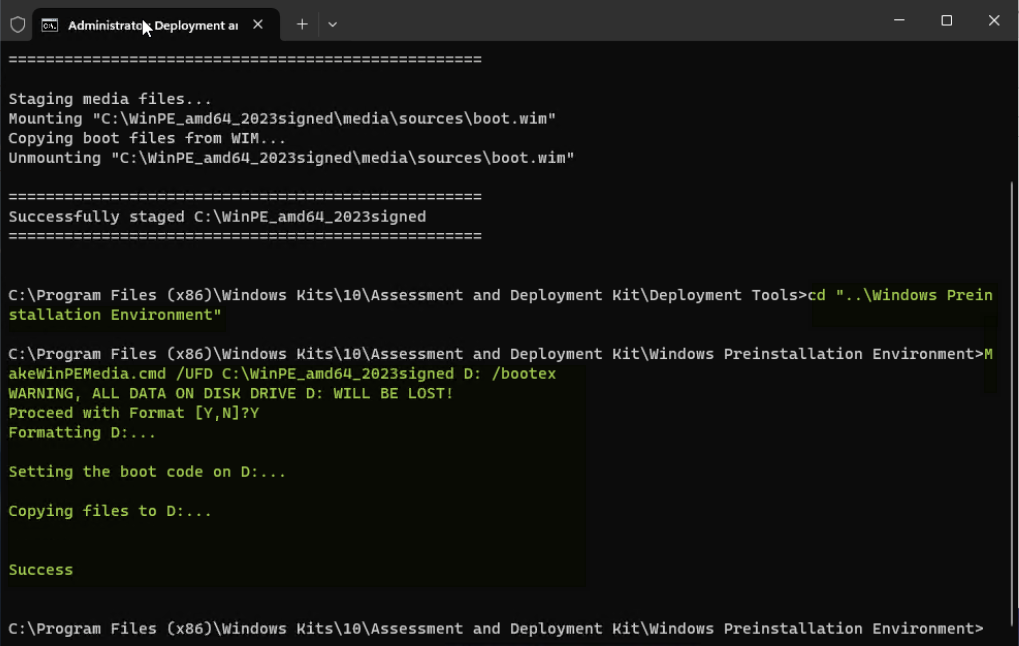Minimize the terminal window
The width and height of the screenshot is (1019, 646).
(899, 21)
